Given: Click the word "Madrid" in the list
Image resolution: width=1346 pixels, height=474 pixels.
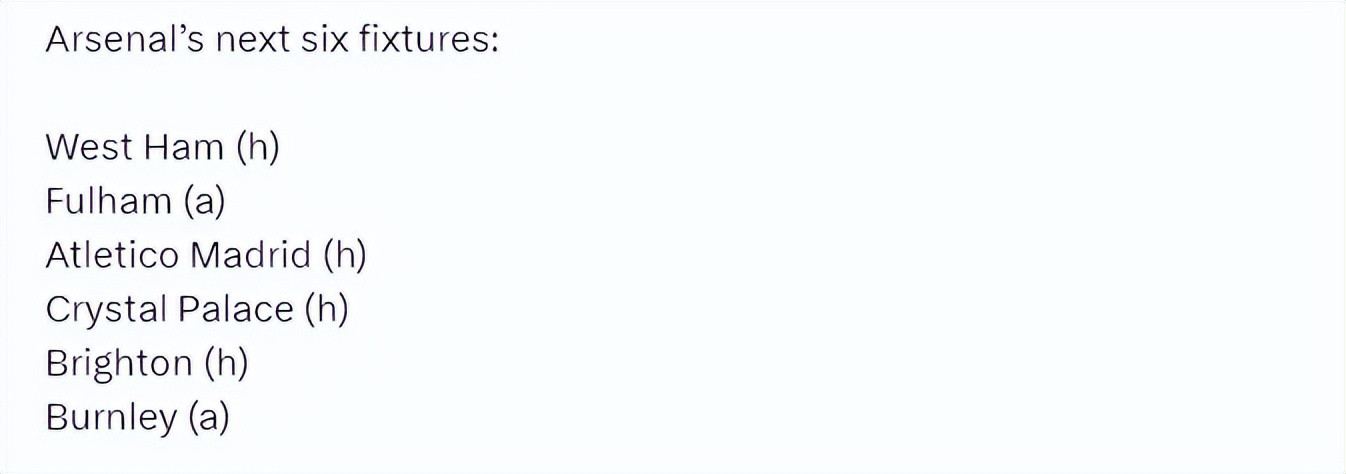Looking at the screenshot, I should pyautogui.click(x=250, y=256).
